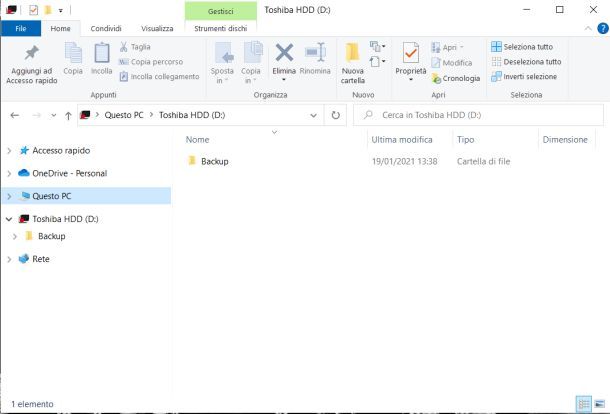Click Deseleziona tutto in the ribbon
610x414 pixels.
(526, 62)
